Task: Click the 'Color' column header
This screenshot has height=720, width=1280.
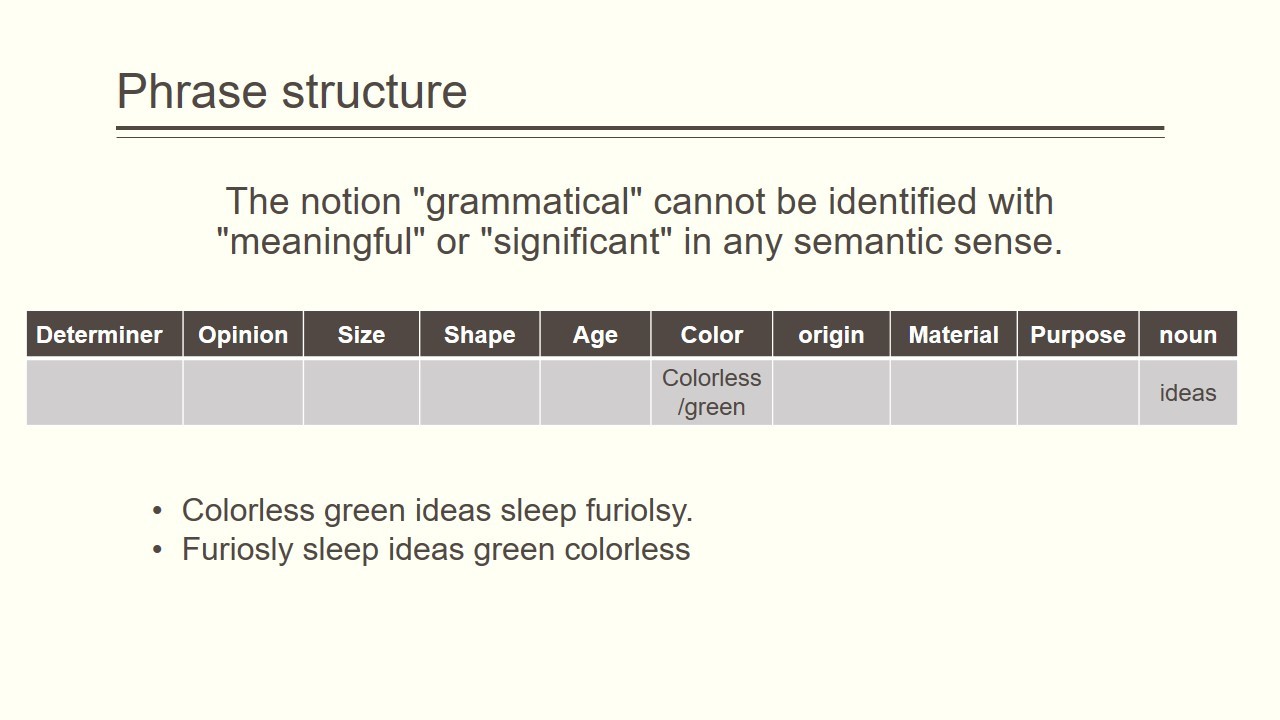Action: (x=712, y=334)
